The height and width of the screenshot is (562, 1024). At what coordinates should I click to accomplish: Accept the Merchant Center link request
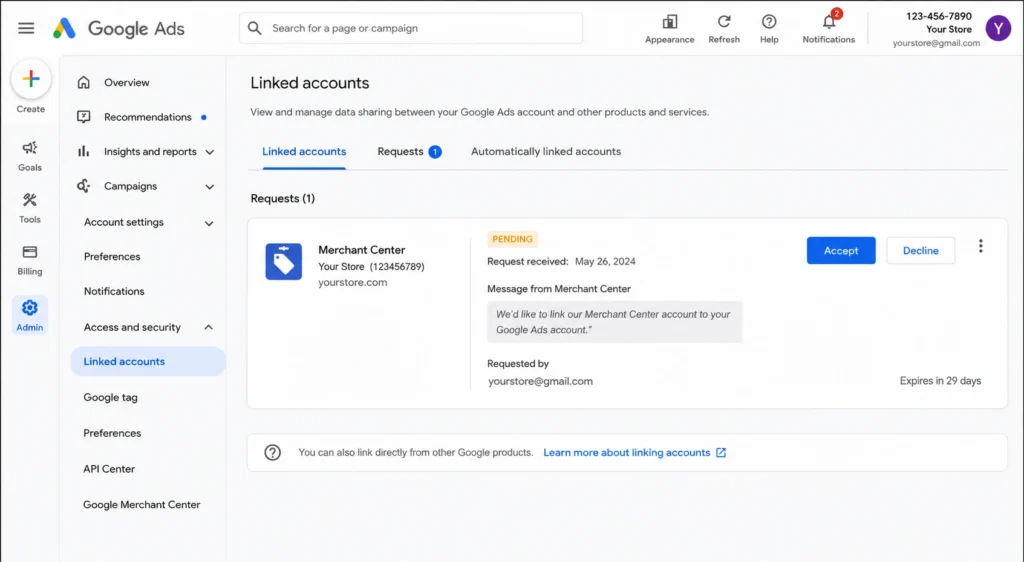840,251
